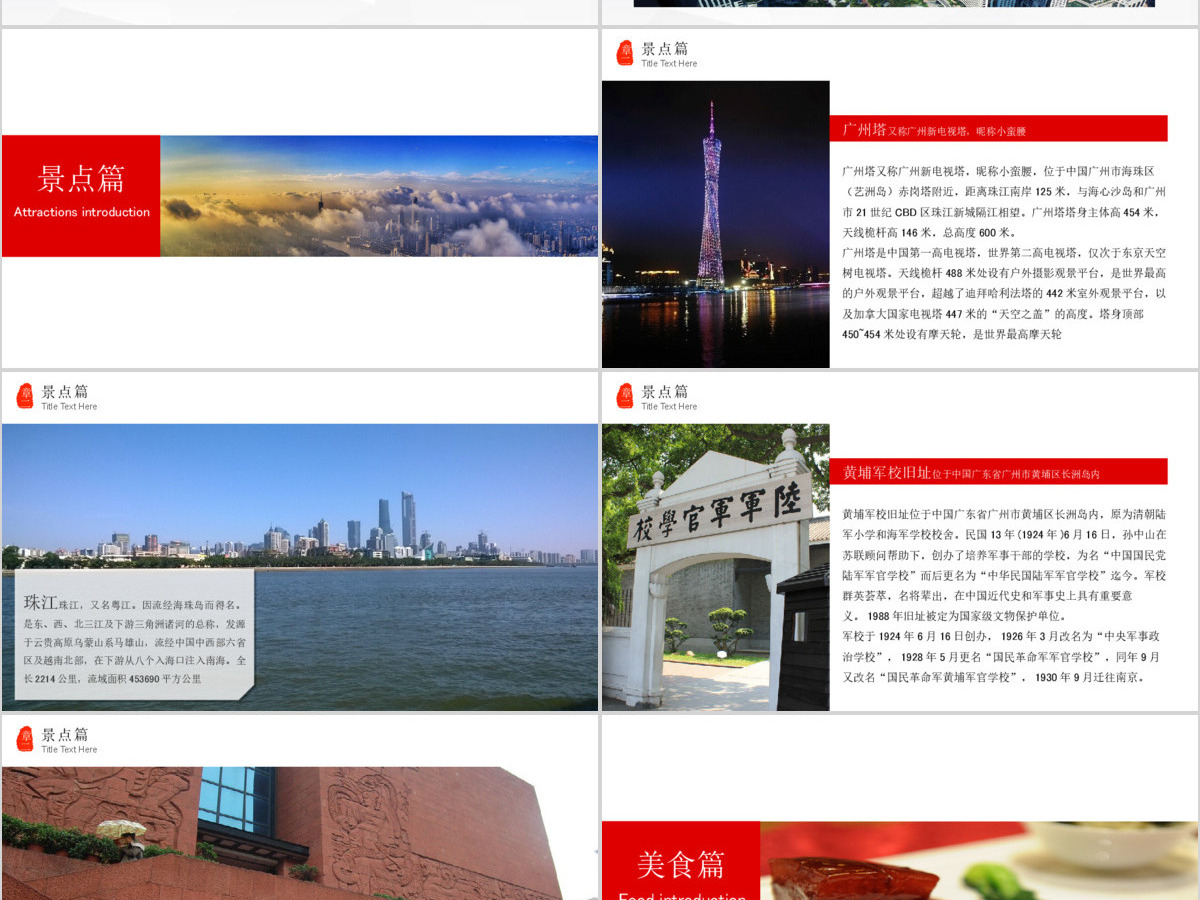Screen dimensions: 1200x900
Task: Click the paragraph beginning 广州塔是中国第一高电视塔
Action: pos(1003,293)
